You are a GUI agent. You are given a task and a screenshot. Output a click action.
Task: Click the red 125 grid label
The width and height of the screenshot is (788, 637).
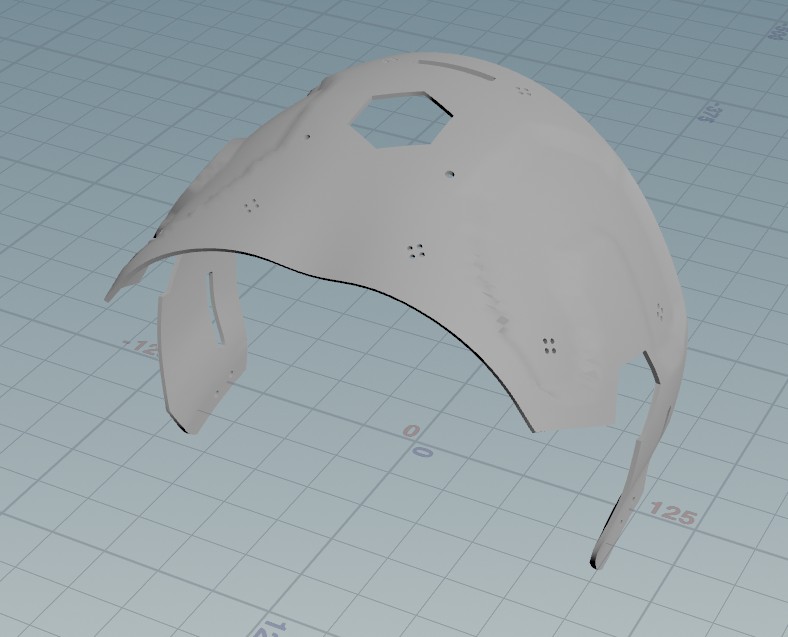click(673, 514)
